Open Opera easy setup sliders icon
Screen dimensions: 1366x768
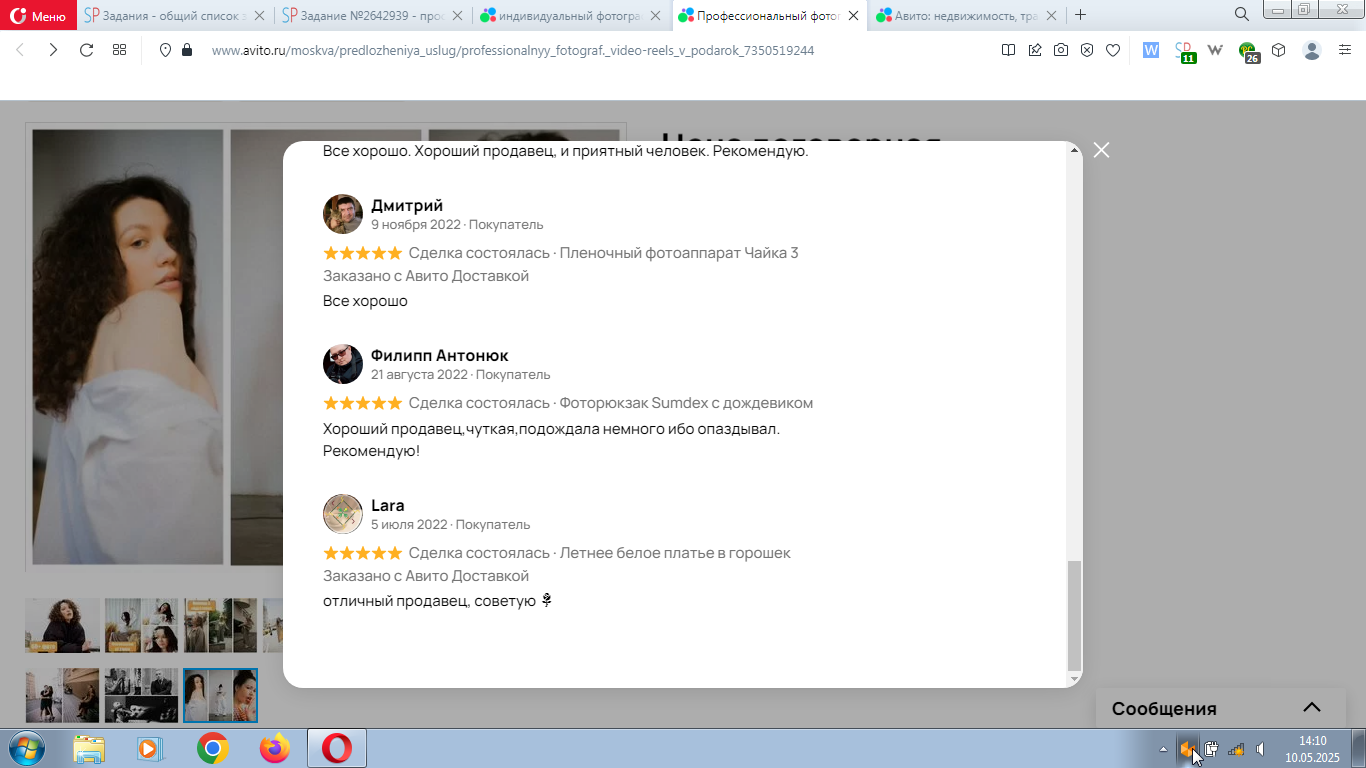[x=1345, y=50]
